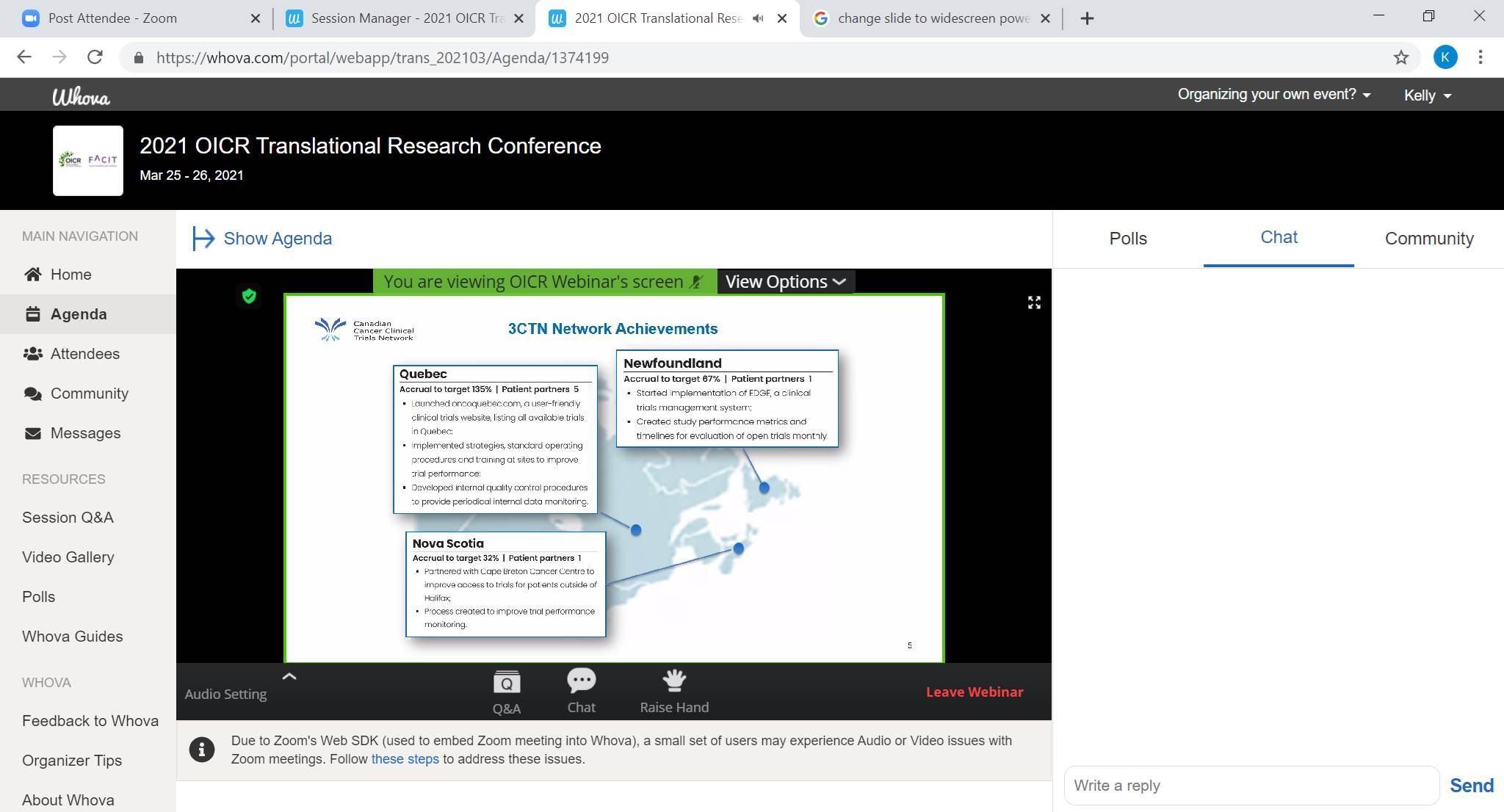Open the 'these steps' link
Image resolution: width=1504 pixels, height=812 pixels.
(405, 759)
